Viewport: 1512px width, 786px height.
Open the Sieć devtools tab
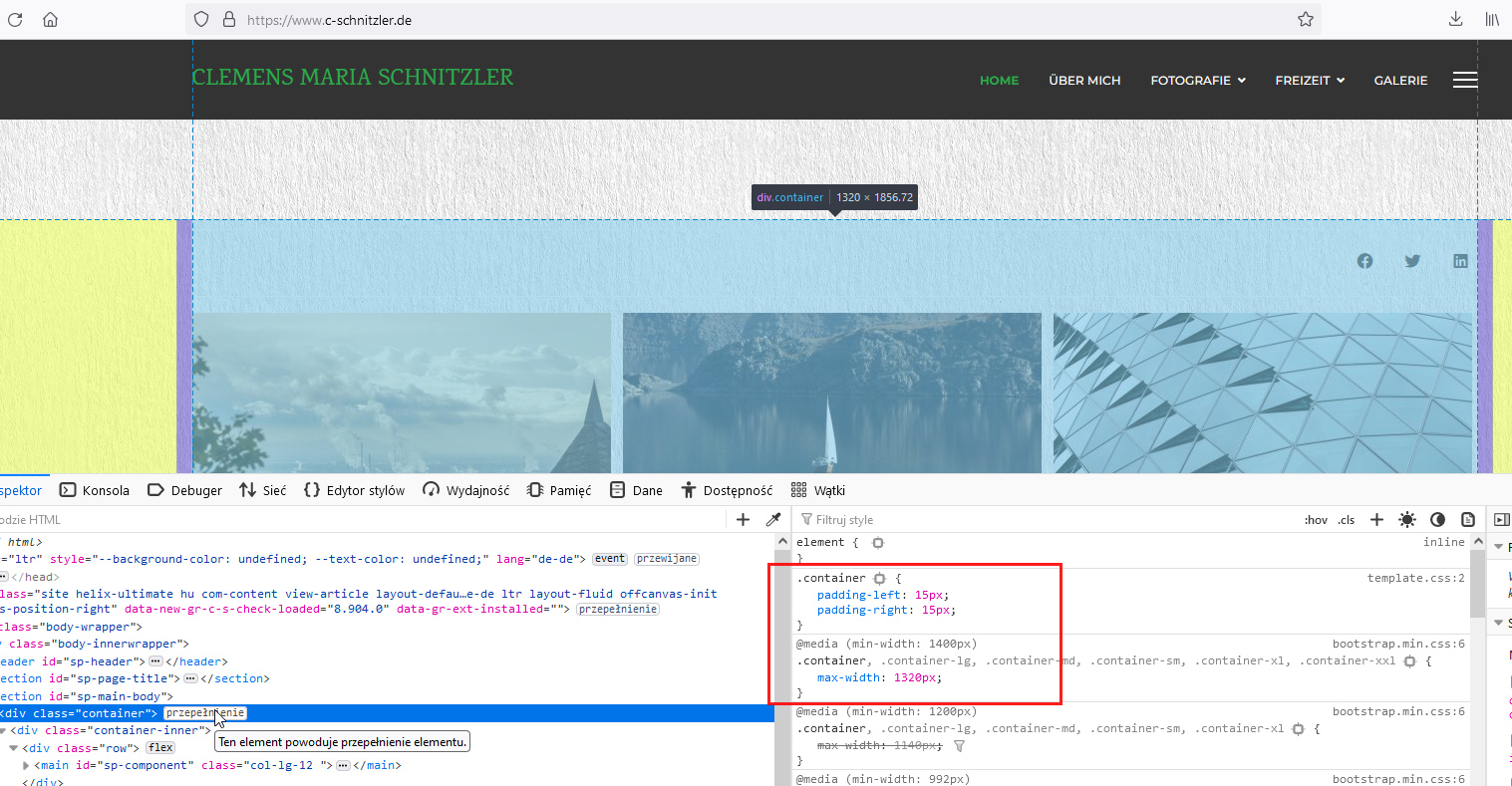(263, 490)
